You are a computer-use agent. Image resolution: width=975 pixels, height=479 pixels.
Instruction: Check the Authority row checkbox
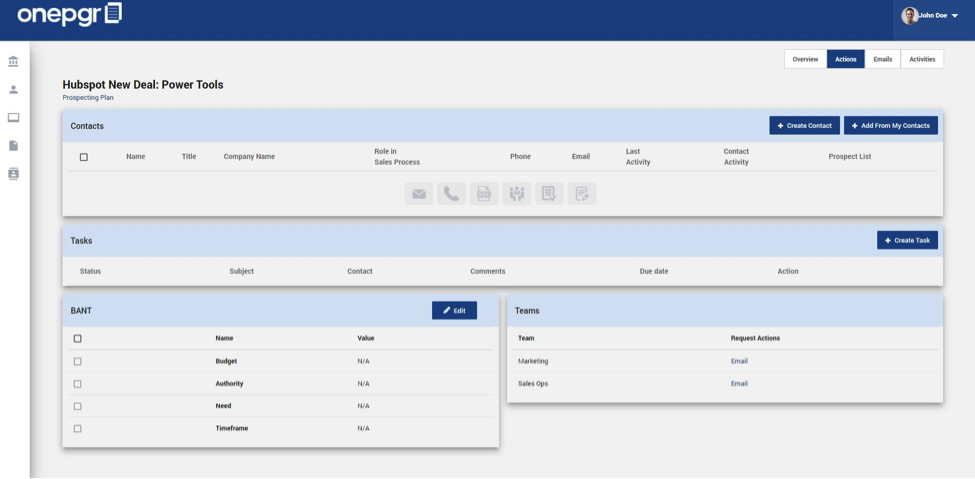point(78,384)
